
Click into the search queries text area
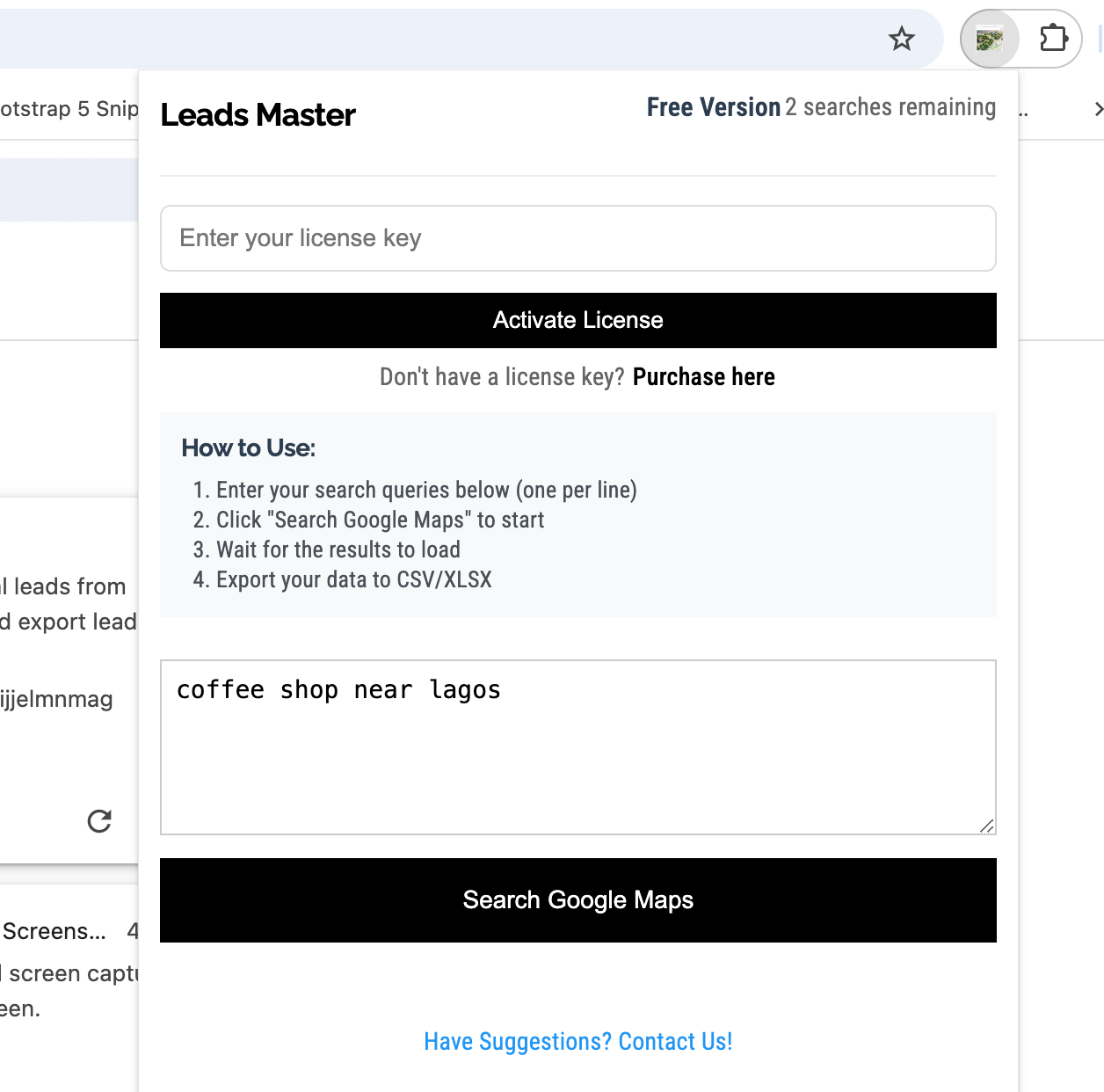577,746
